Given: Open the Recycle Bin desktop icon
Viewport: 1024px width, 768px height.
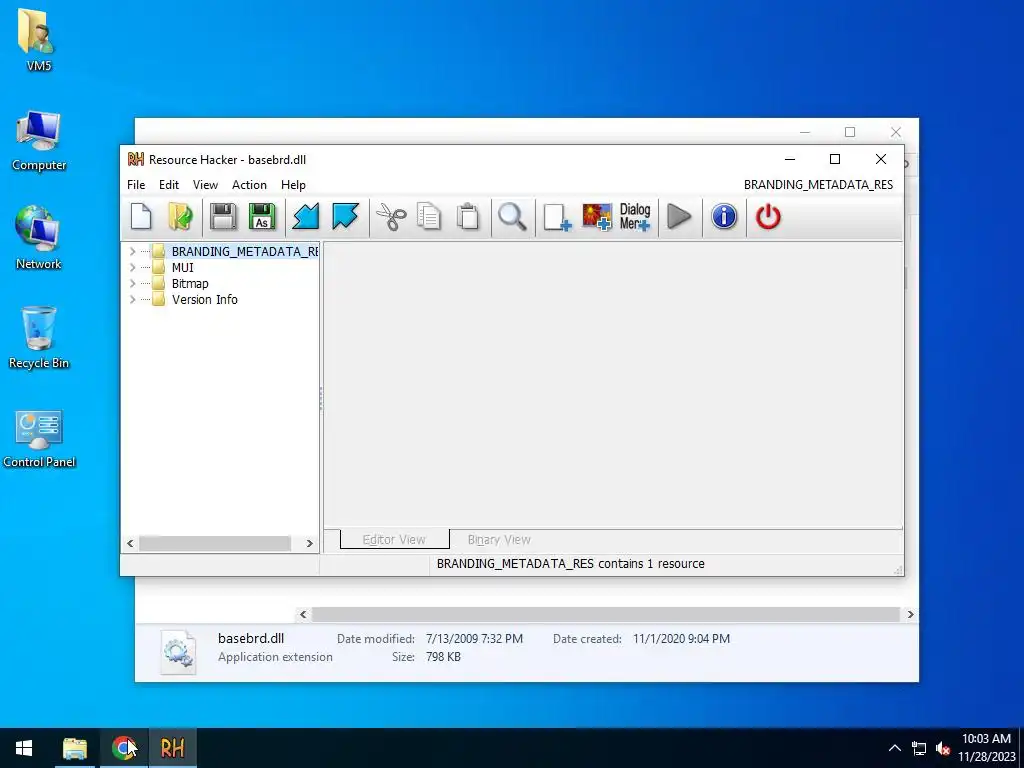Looking at the screenshot, I should click(x=39, y=338).
